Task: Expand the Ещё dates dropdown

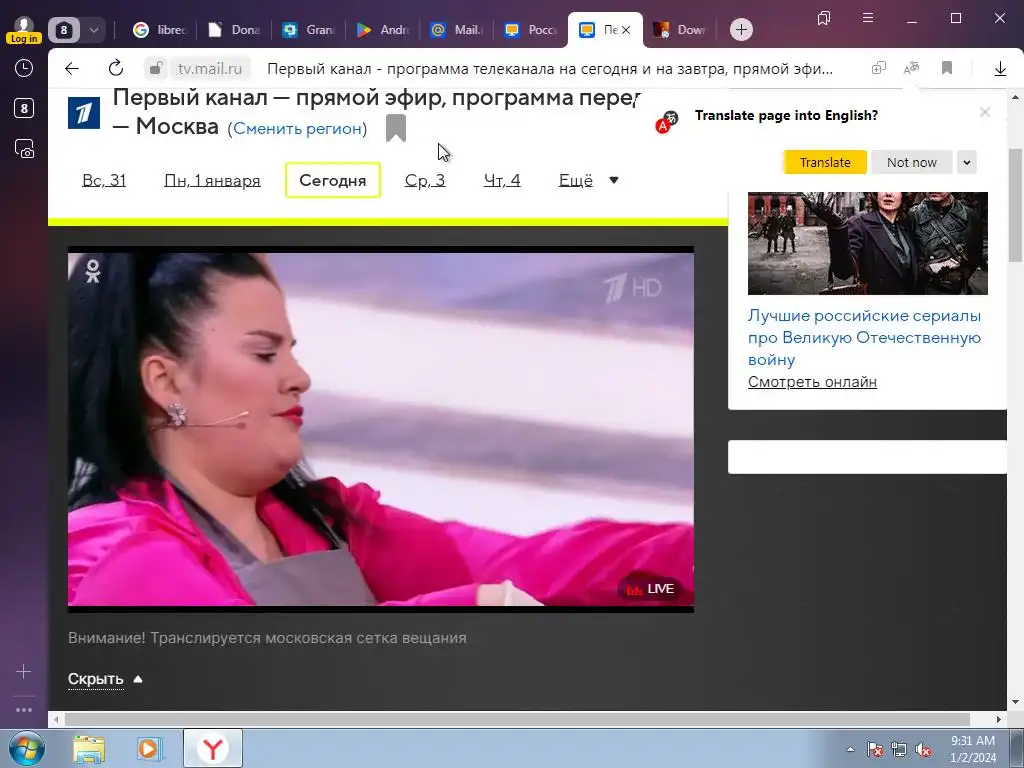Action: (x=588, y=180)
